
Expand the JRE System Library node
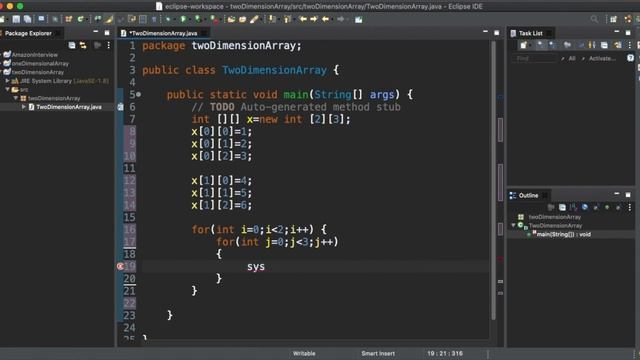[x=7, y=81]
